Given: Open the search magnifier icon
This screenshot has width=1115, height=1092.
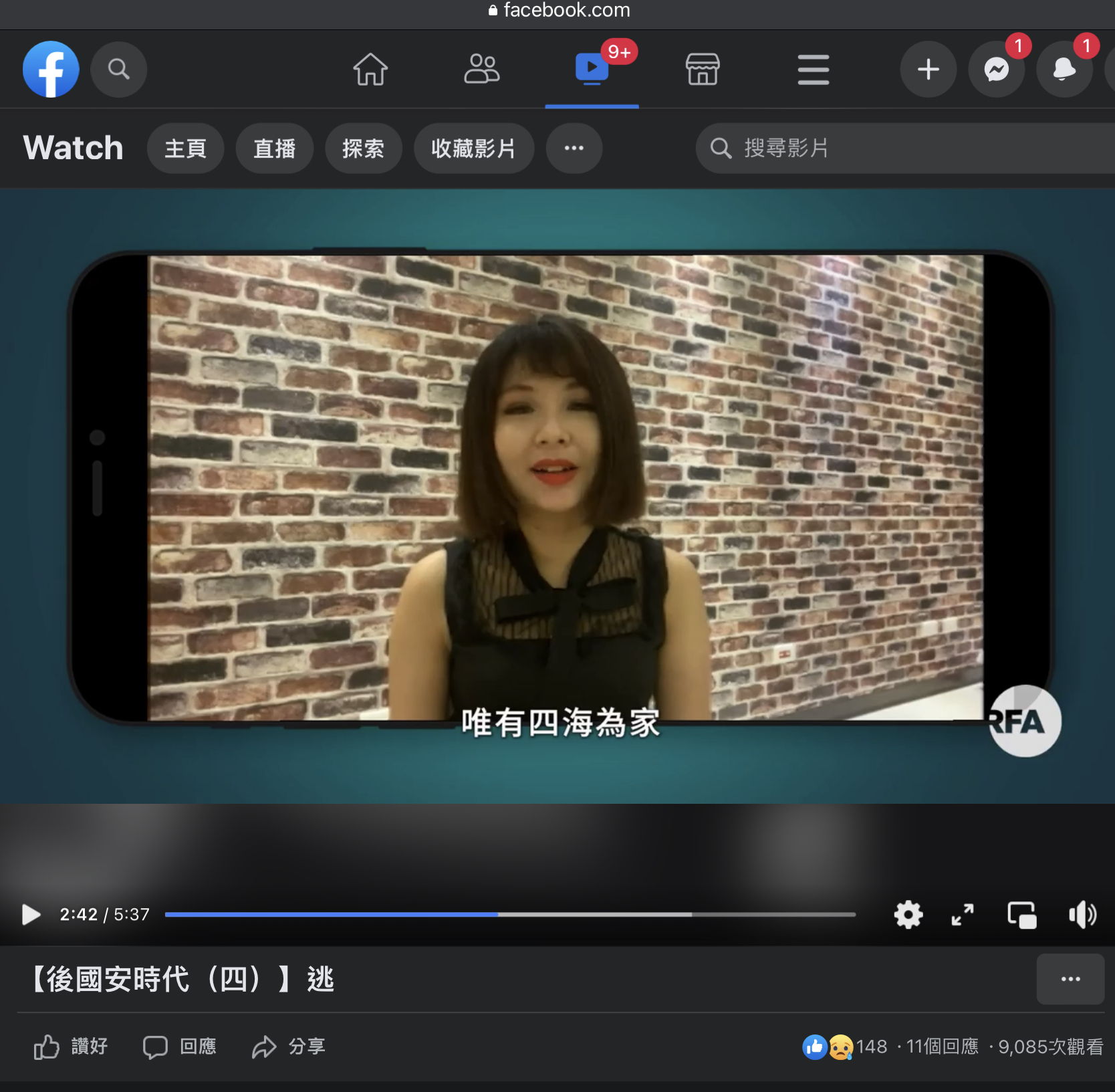Looking at the screenshot, I should (x=118, y=69).
